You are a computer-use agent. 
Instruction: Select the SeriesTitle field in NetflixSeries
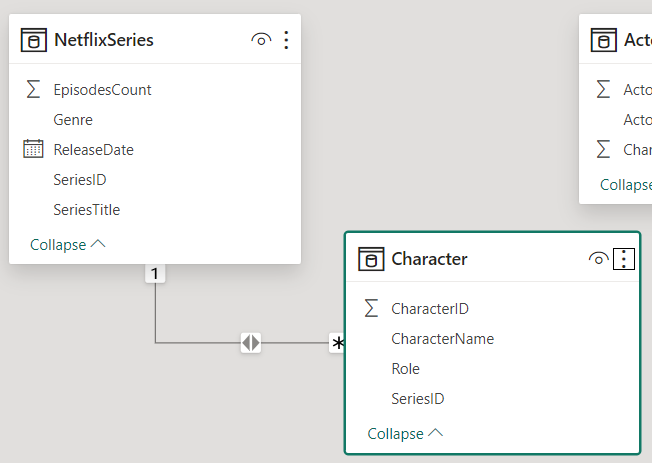pos(87,210)
